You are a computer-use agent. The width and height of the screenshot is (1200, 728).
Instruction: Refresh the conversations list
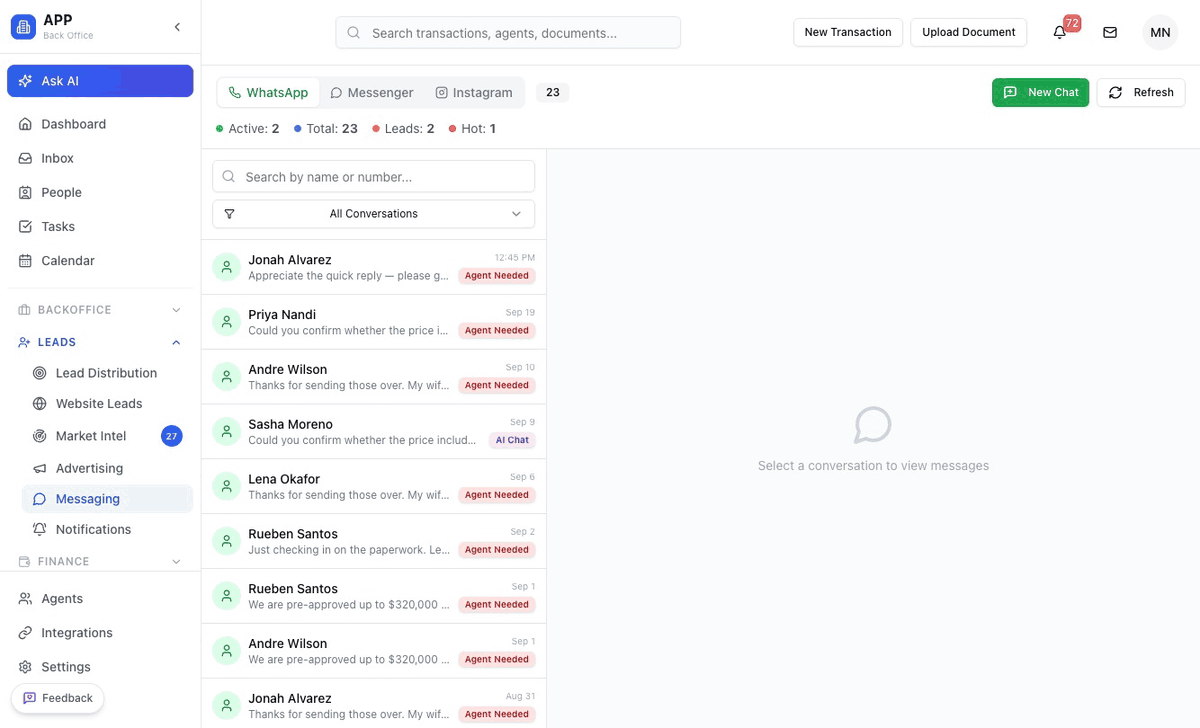1141,92
